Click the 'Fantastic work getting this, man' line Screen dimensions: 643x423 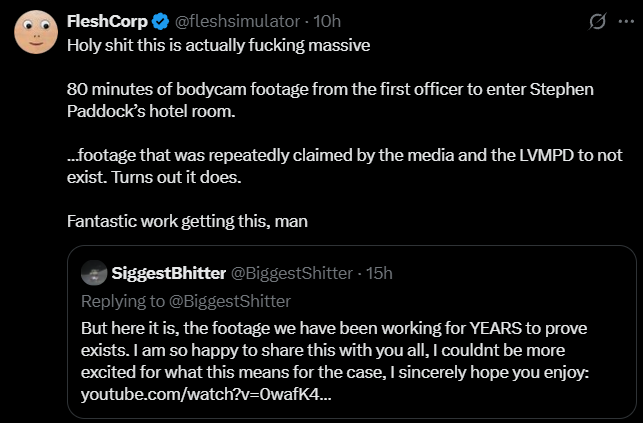pos(187,221)
